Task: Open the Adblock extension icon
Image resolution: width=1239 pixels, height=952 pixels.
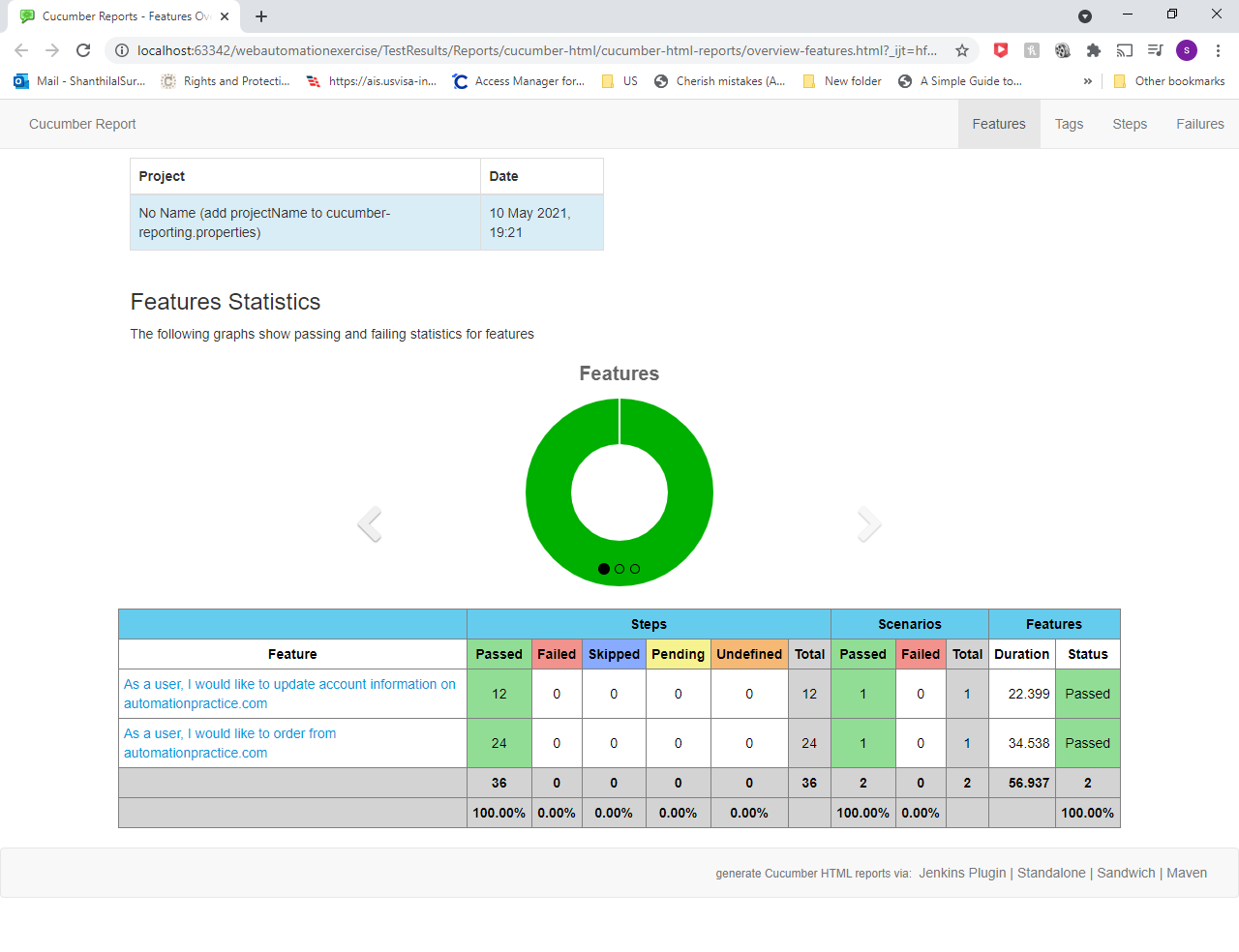Action: click(1001, 49)
